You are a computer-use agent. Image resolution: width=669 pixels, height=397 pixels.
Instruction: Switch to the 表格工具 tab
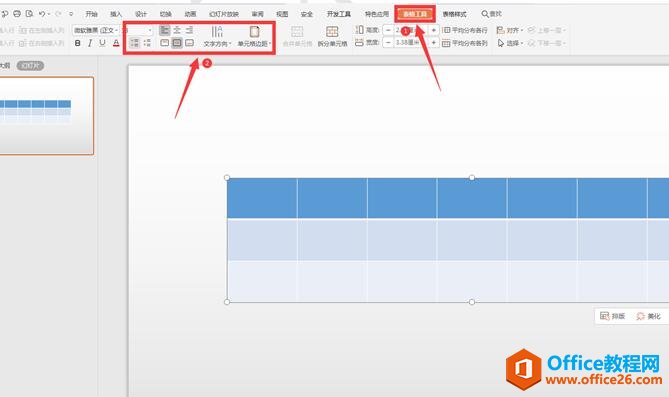pos(415,14)
